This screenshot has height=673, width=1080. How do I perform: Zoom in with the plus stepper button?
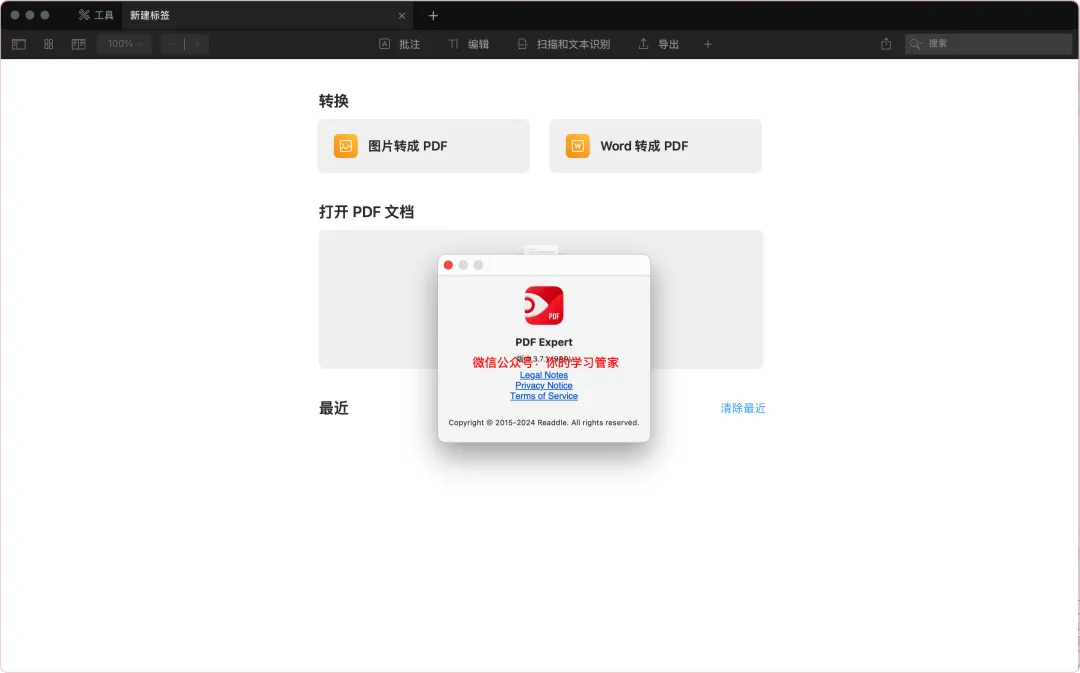[x=197, y=44]
